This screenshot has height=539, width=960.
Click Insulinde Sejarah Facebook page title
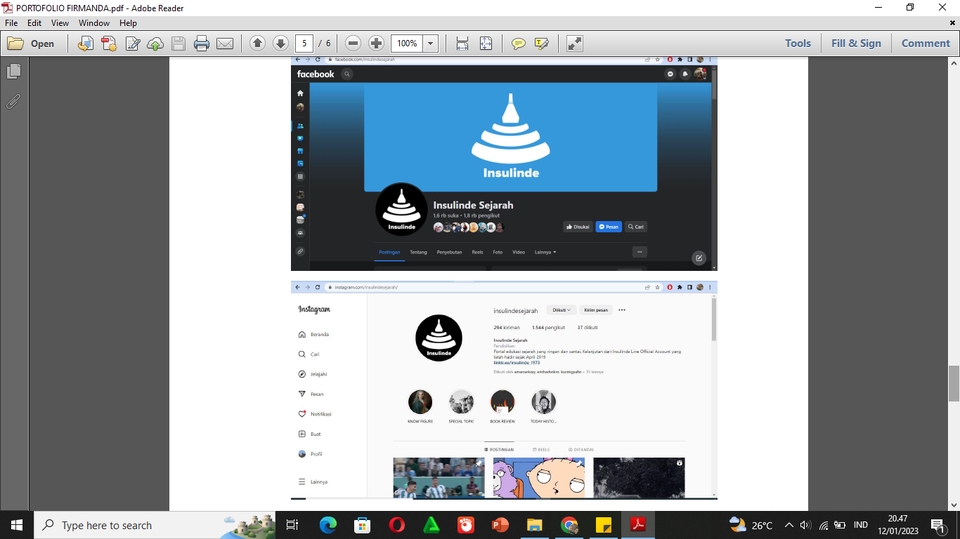(473, 205)
